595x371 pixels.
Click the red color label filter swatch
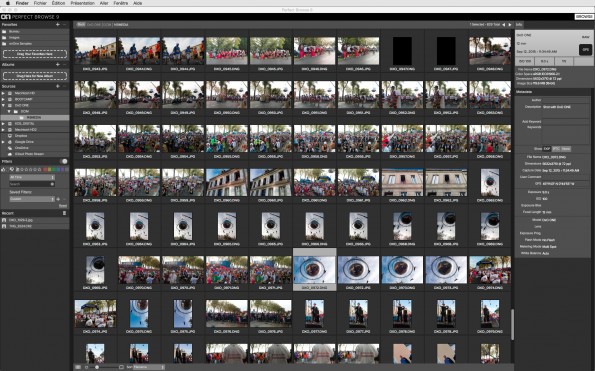click(45, 169)
